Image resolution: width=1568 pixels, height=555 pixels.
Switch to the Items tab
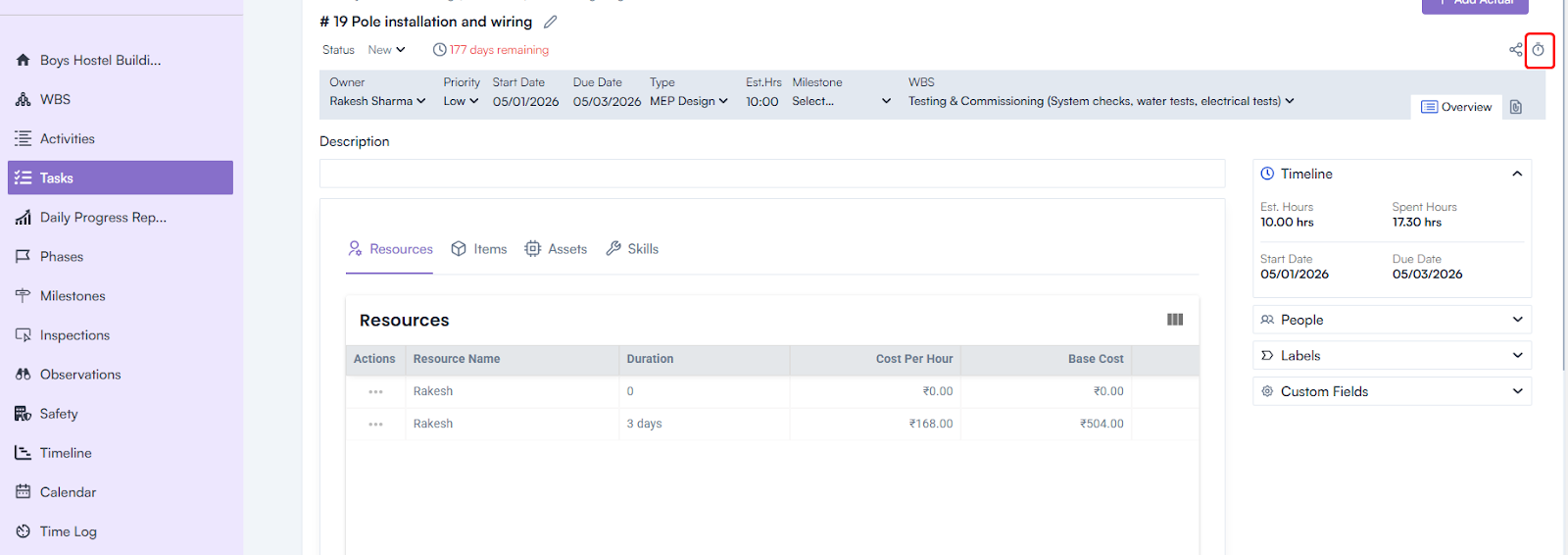point(479,249)
